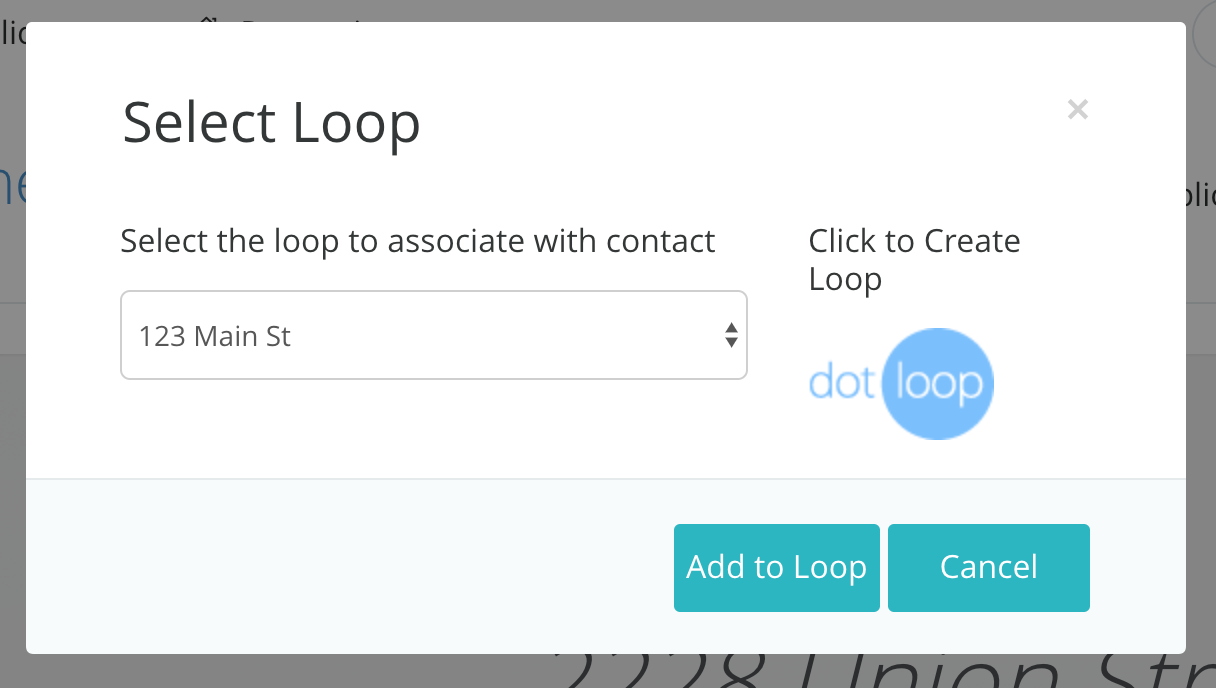Click the Select Loop dialog title
The height and width of the screenshot is (688, 1216).
pyautogui.click(x=271, y=121)
